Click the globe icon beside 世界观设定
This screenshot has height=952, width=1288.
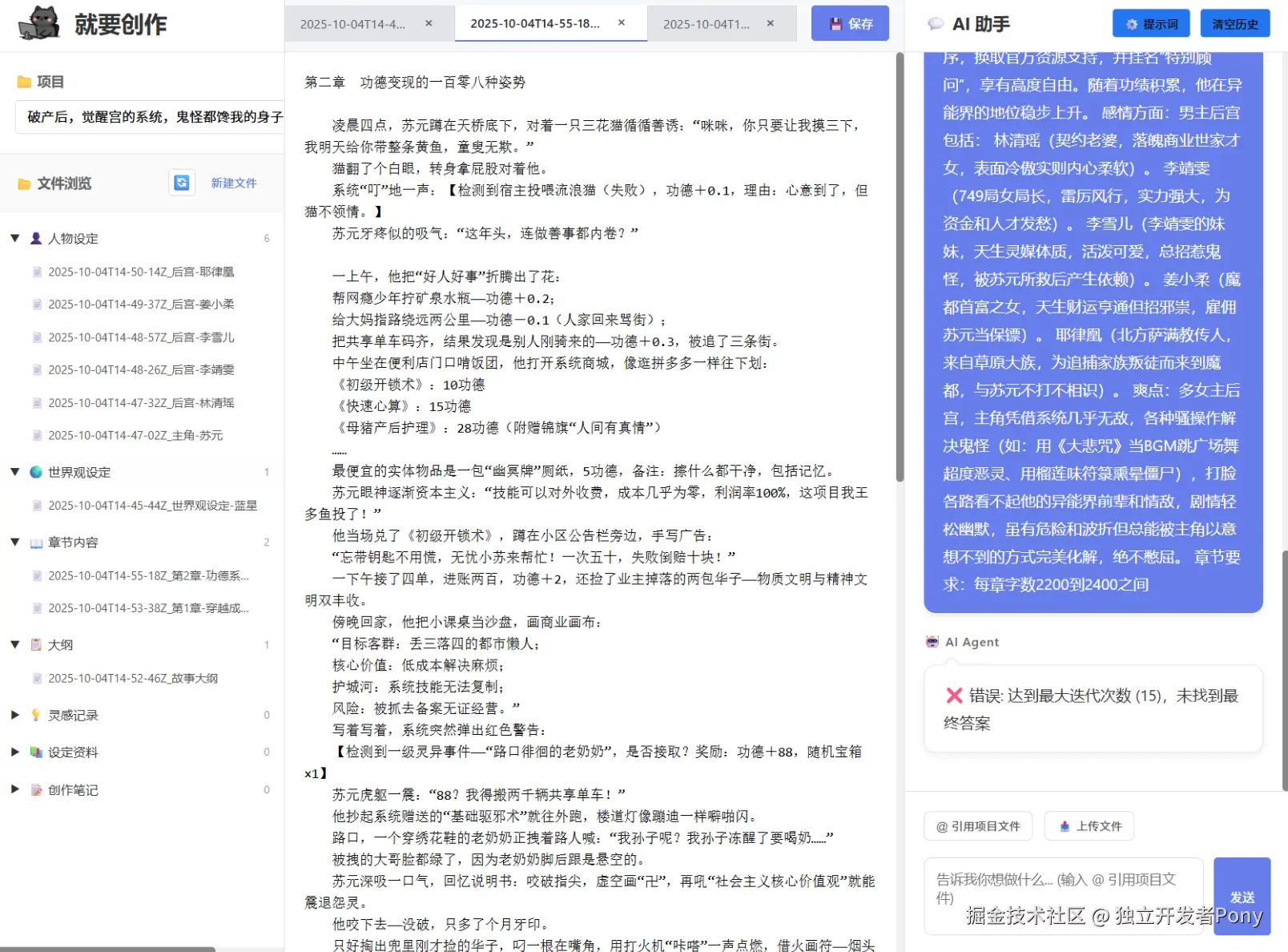pos(35,472)
